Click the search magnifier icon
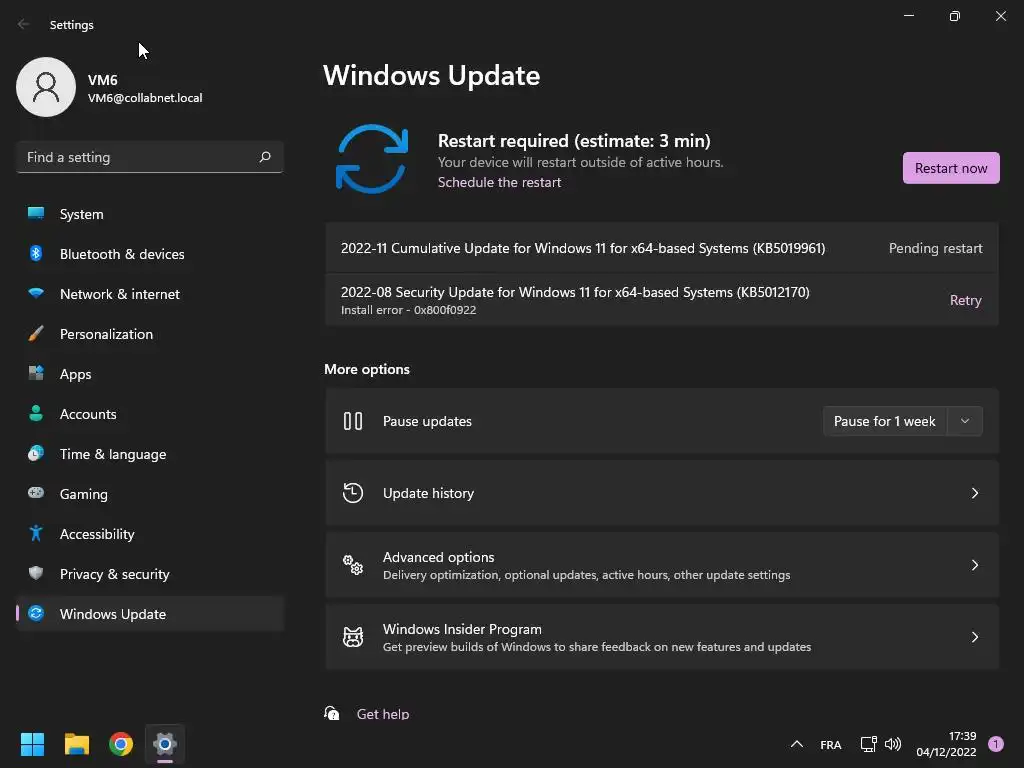The height and width of the screenshot is (768, 1024). click(x=265, y=157)
